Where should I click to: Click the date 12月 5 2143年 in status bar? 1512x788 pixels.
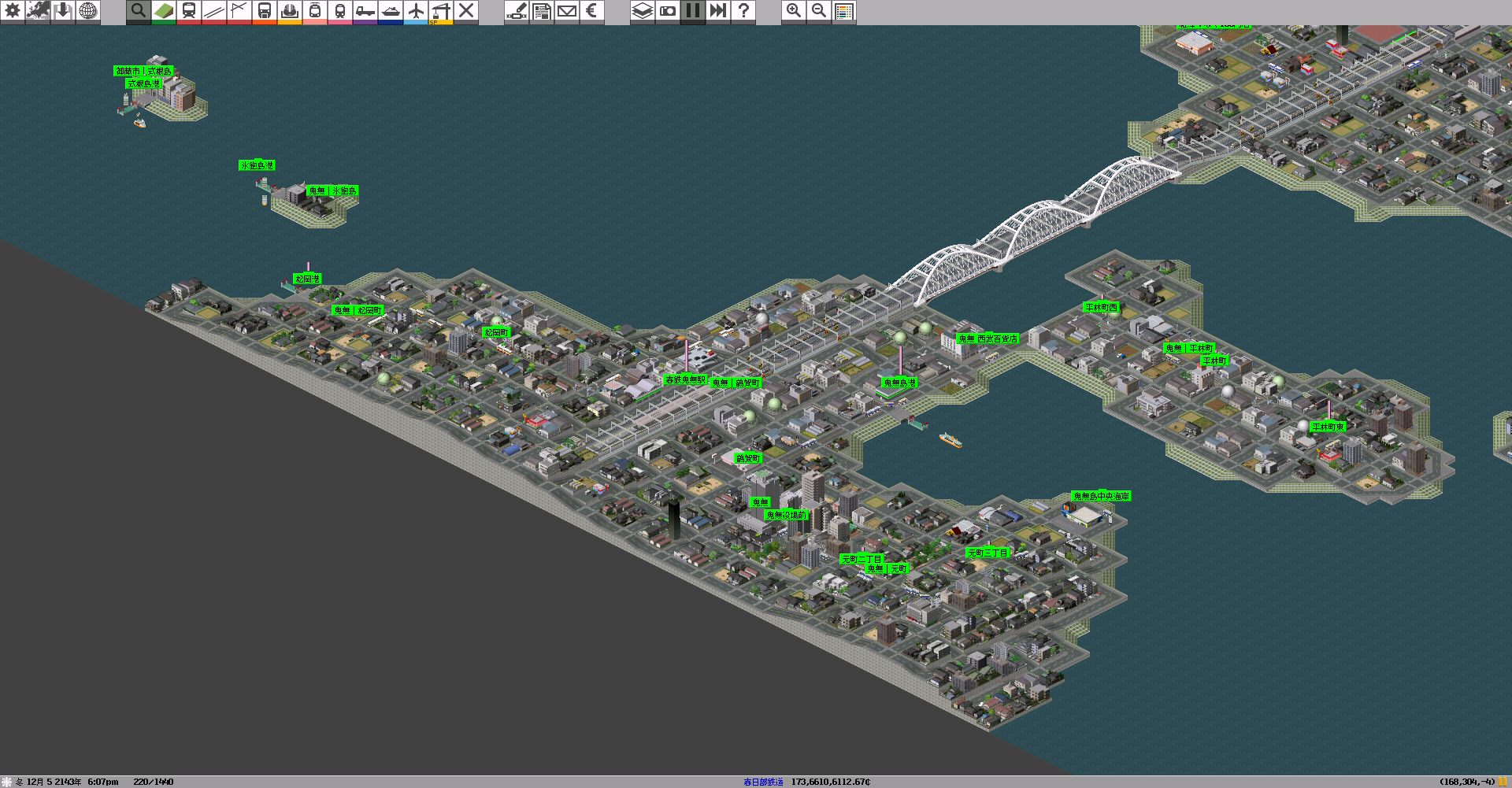(x=54, y=782)
